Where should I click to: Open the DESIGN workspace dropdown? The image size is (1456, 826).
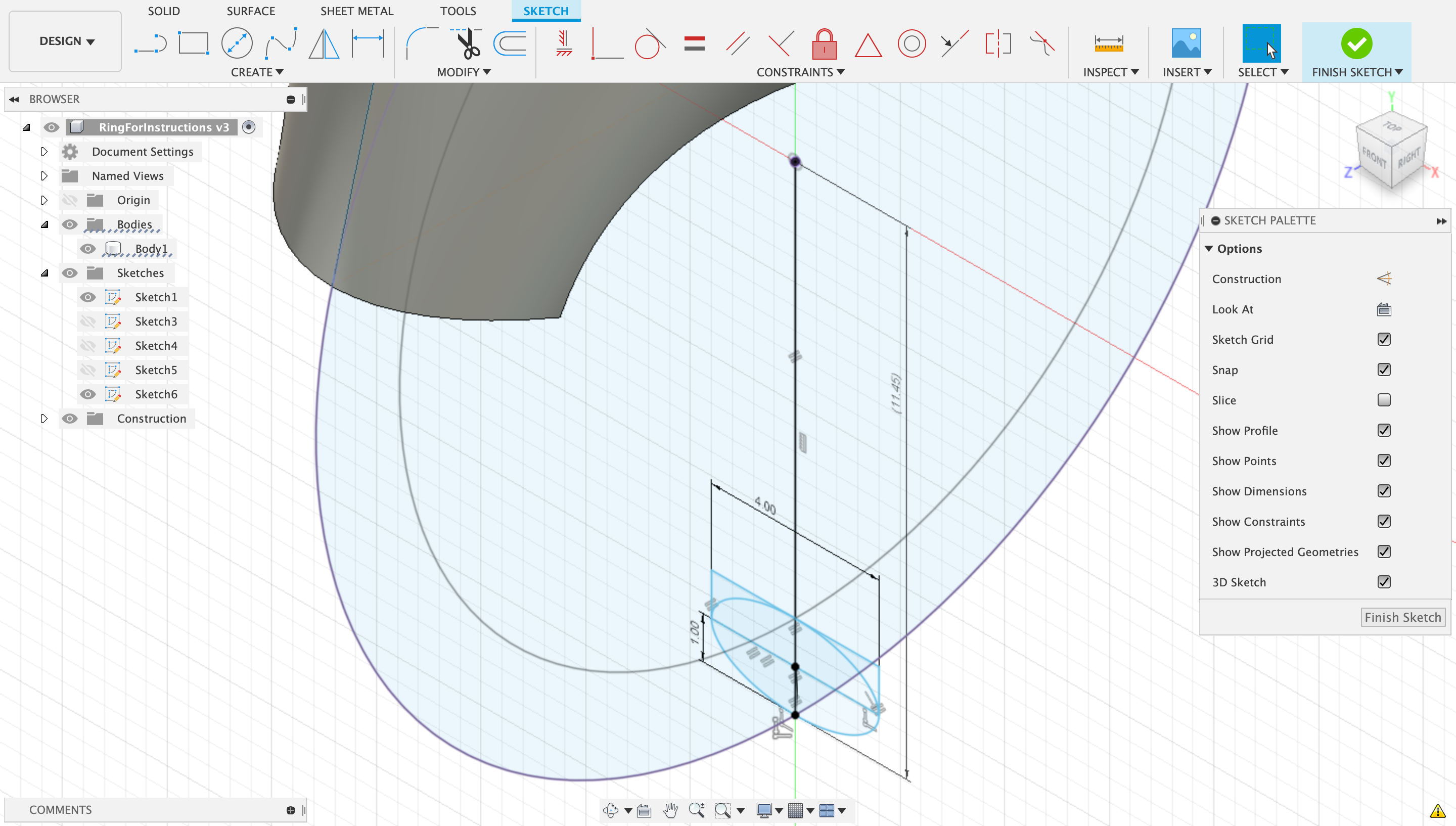pyautogui.click(x=66, y=41)
